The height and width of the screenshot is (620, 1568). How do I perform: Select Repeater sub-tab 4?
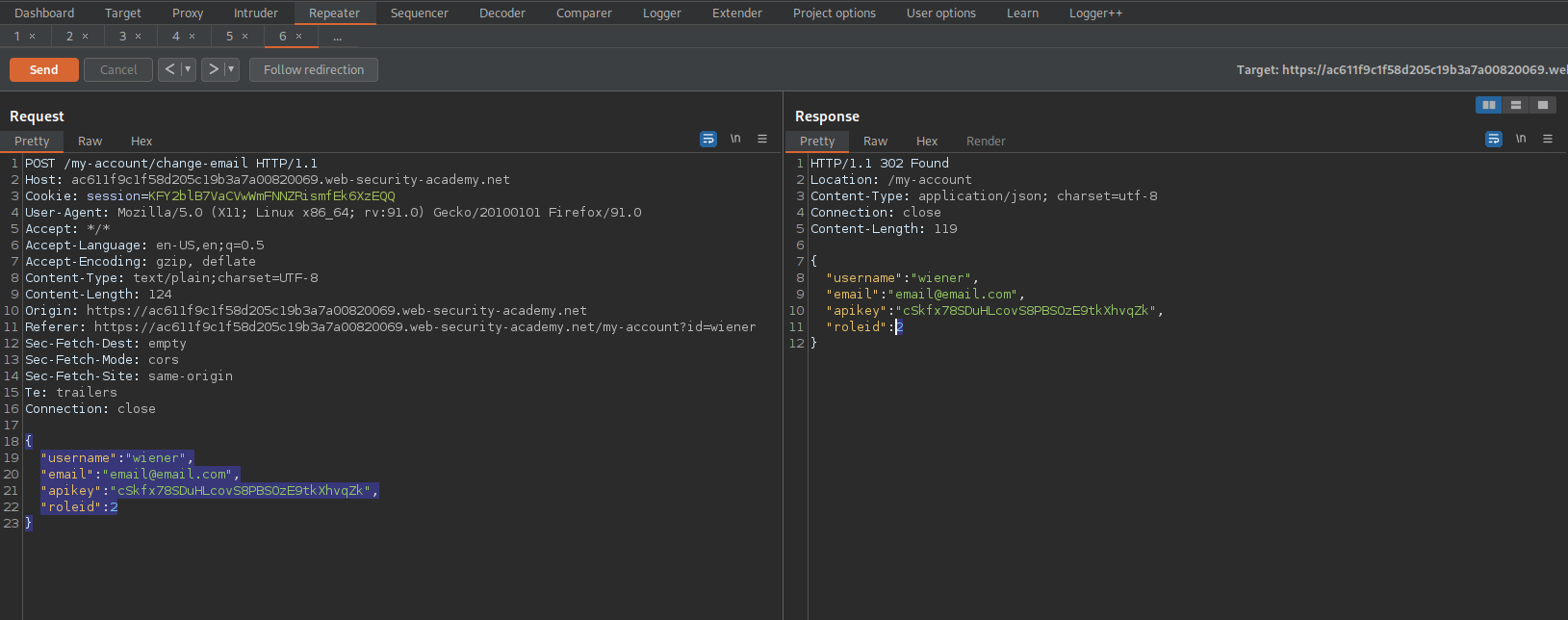click(x=176, y=37)
